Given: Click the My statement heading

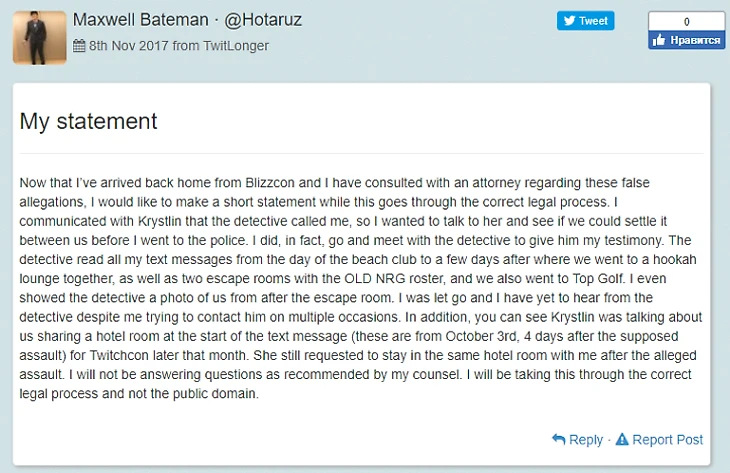Looking at the screenshot, I should [89, 121].
